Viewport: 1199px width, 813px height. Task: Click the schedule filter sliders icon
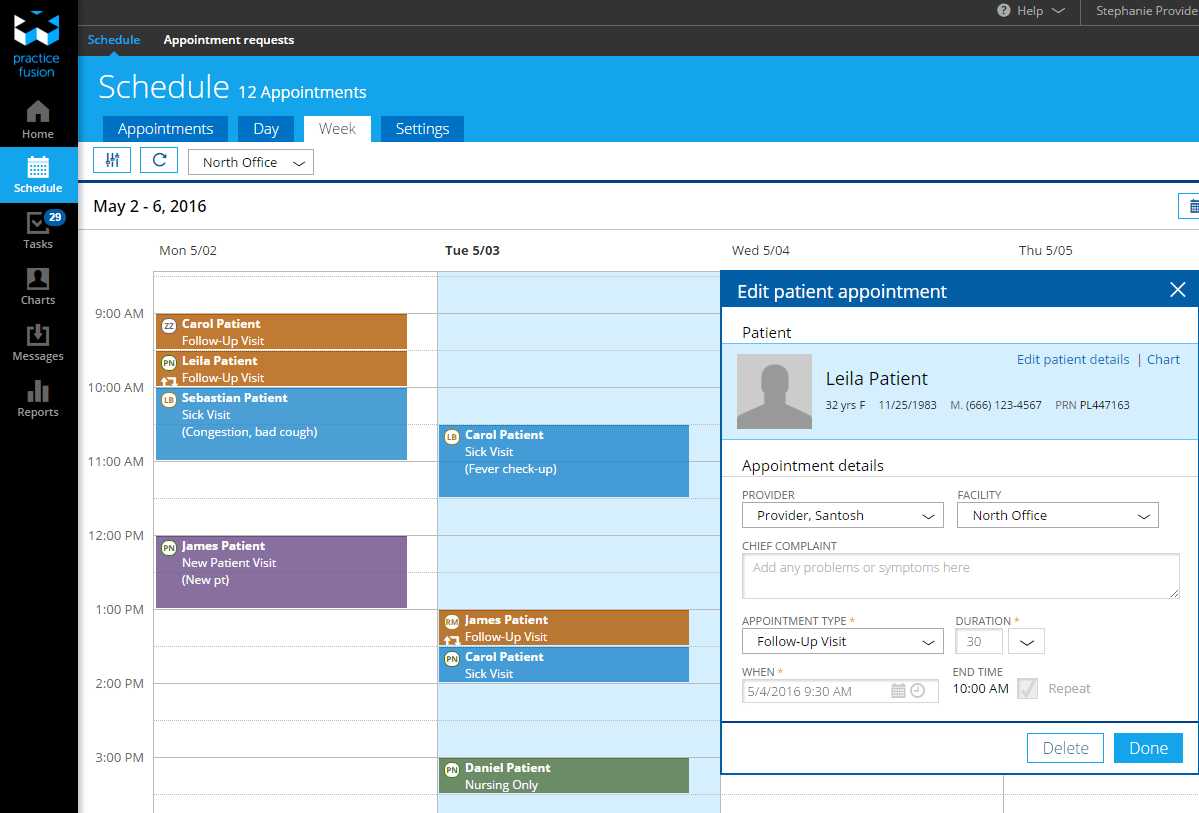112,161
